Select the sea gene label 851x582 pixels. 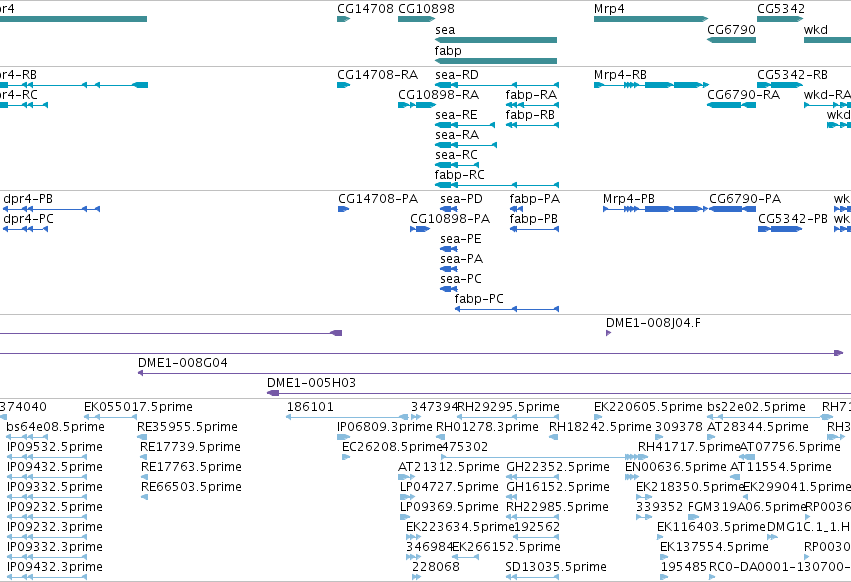point(445,30)
